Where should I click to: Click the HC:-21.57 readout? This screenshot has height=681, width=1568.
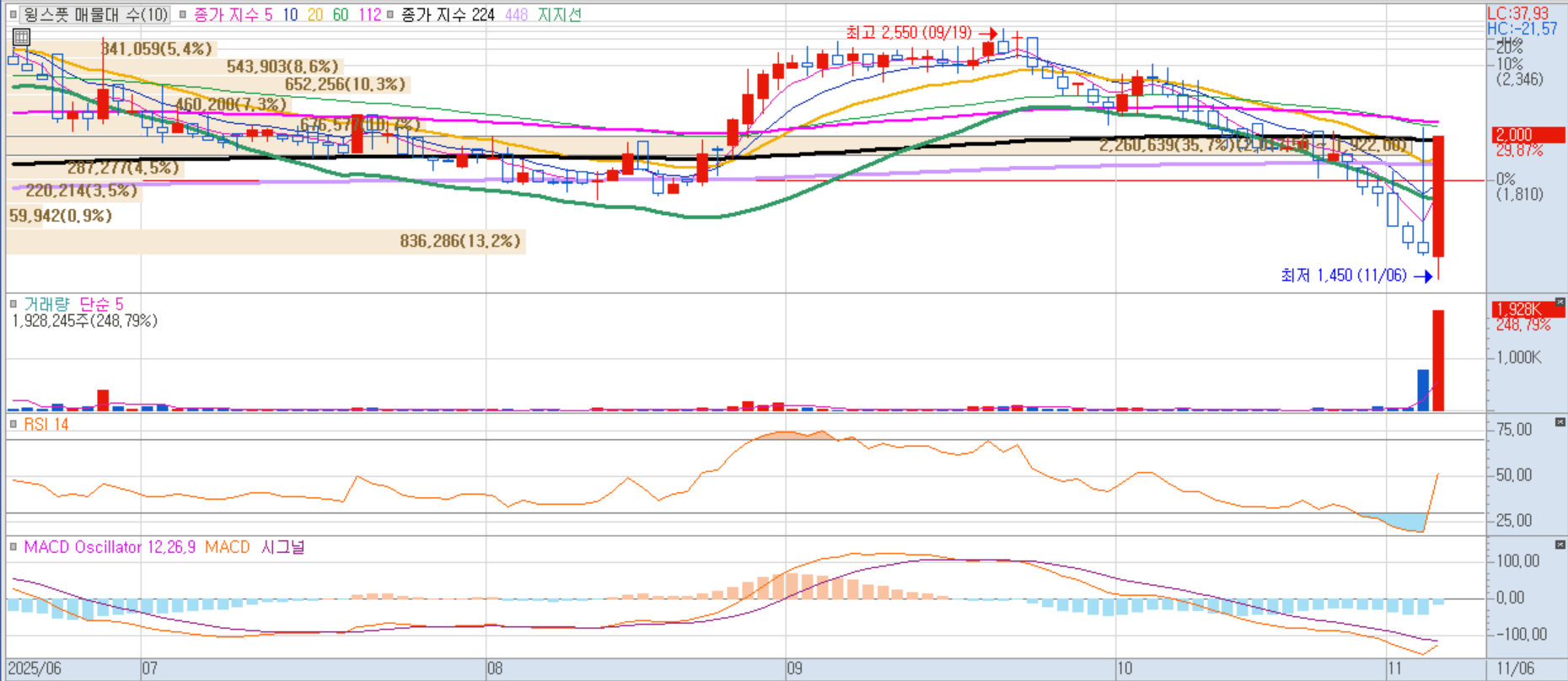(1522, 29)
